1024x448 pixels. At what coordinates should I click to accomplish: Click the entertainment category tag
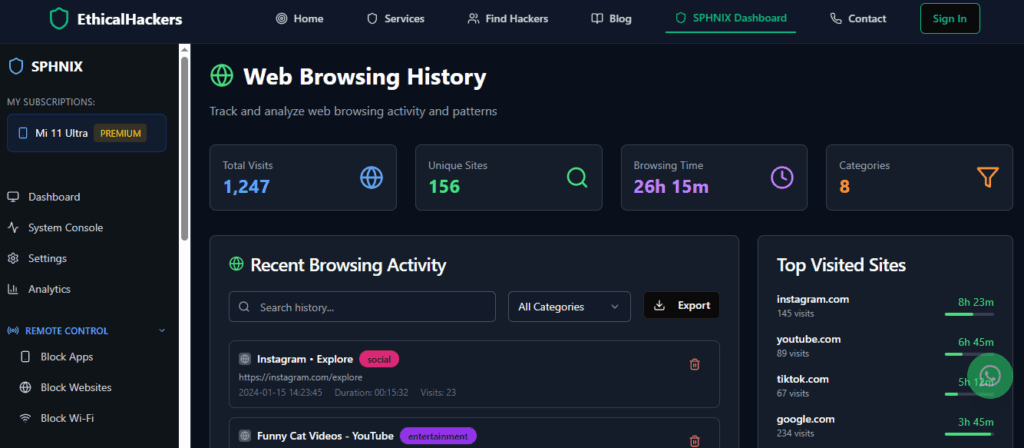tap(438, 436)
